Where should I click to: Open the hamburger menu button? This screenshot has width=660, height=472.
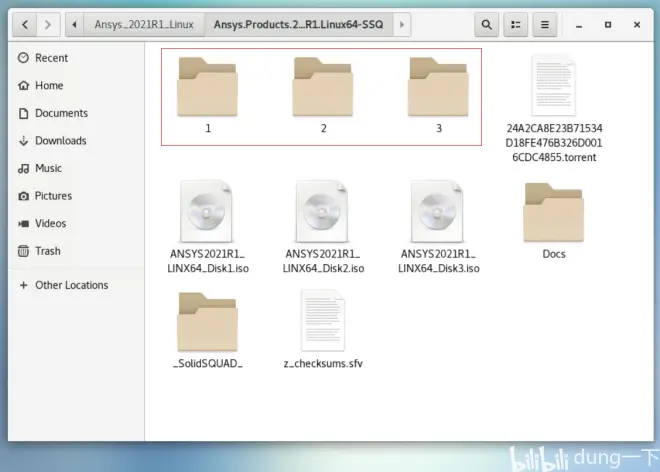pos(545,25)
